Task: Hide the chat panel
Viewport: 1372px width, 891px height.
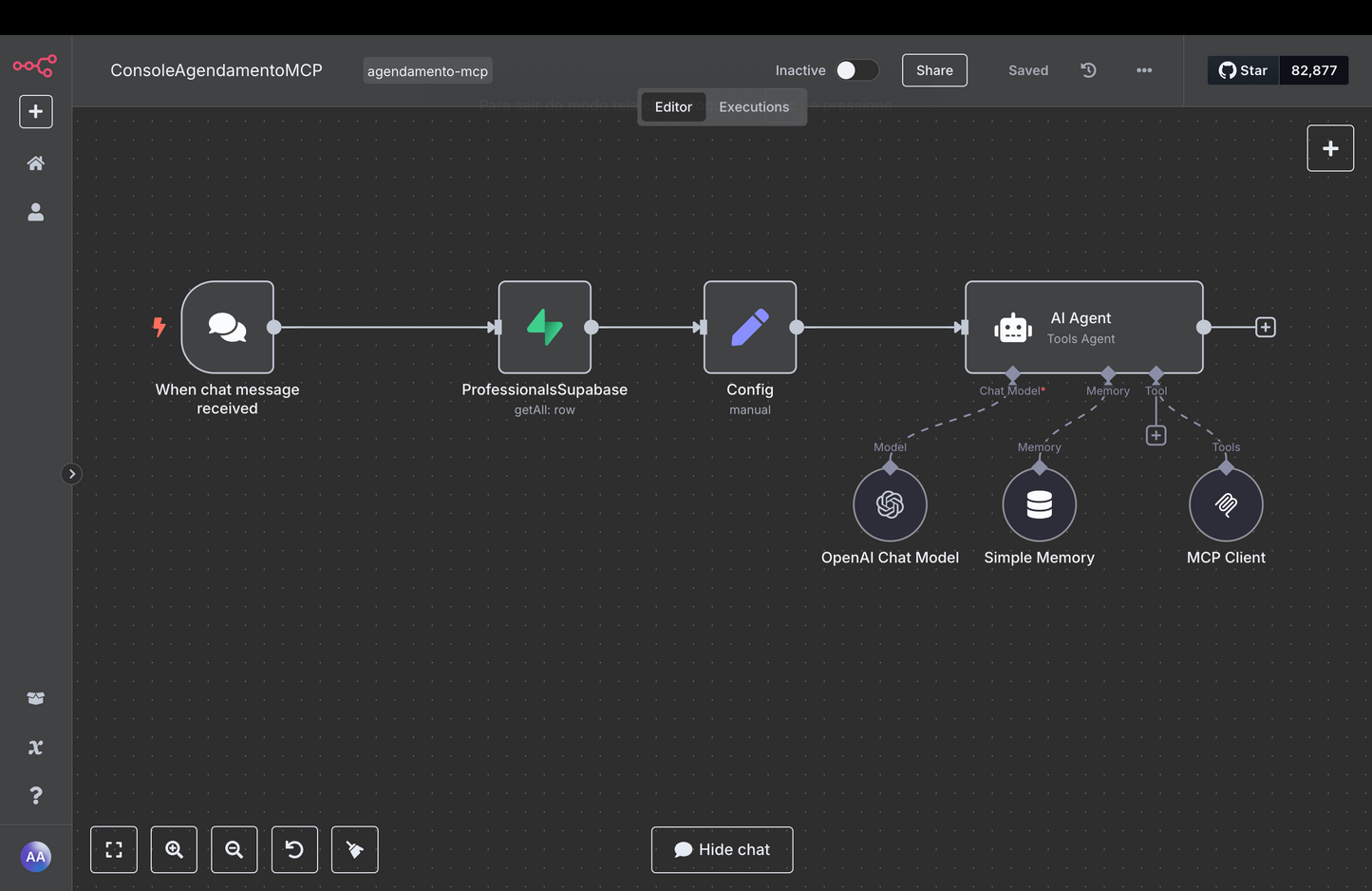Action: pos(722,848)
